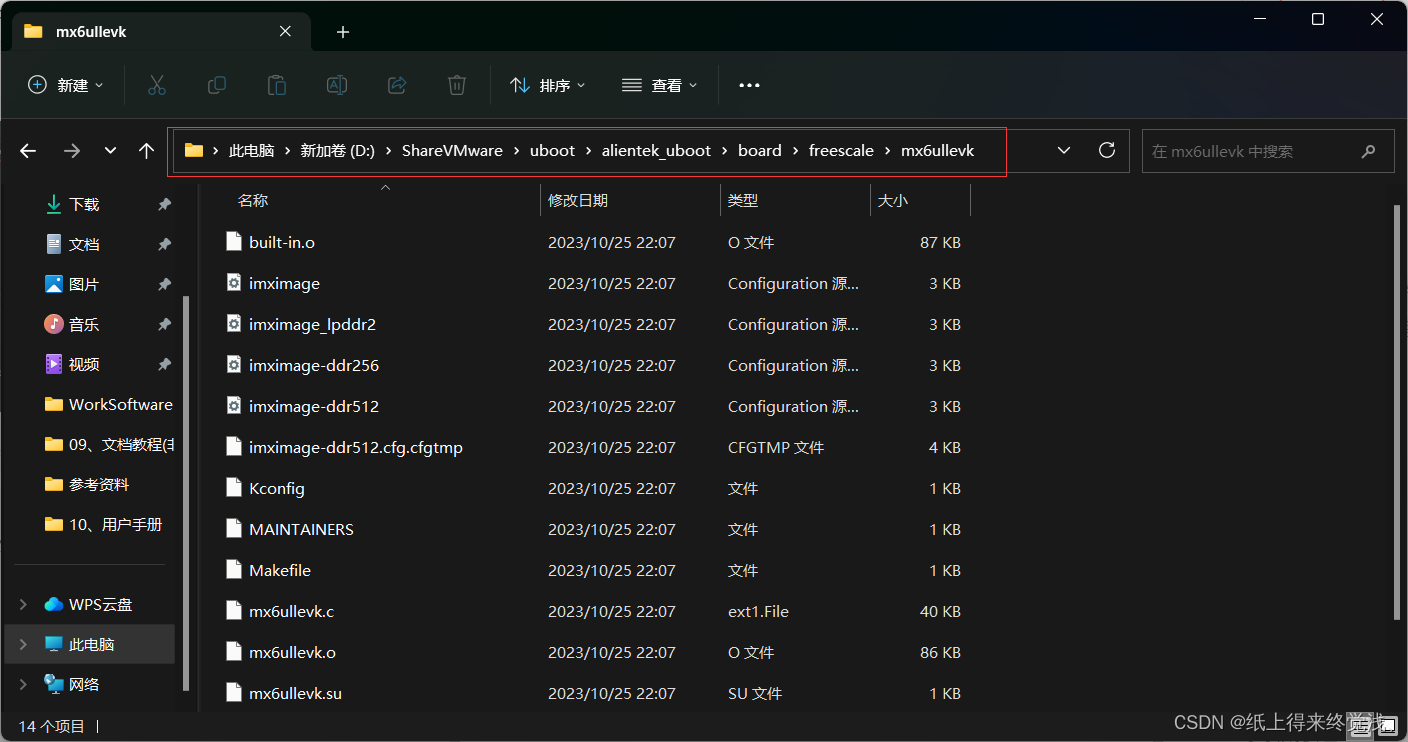Open the 新建 dropdown menu

[66, 85]
